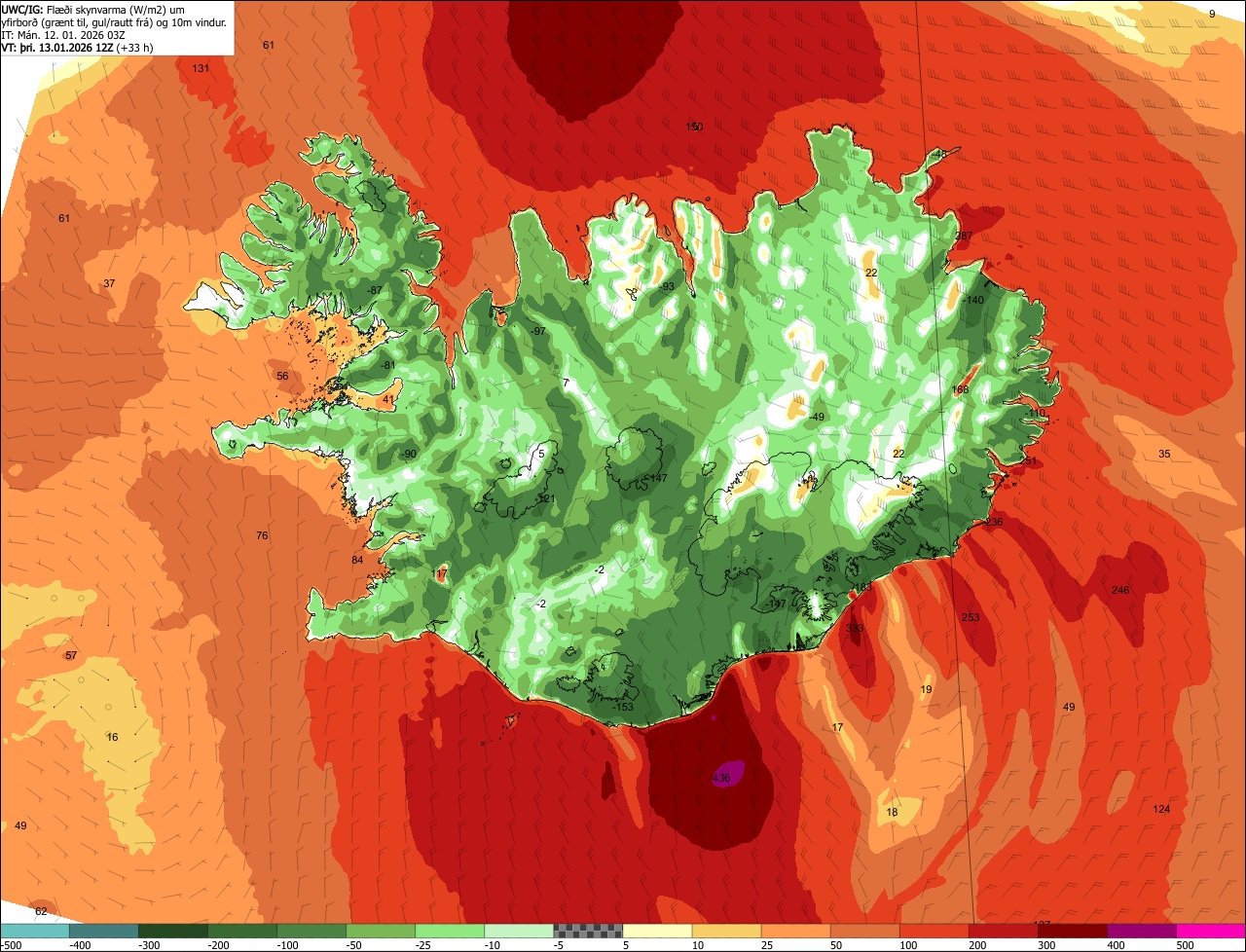Click the '436' maximum value south of Iceland

pyautogui.click(x=721, y=778)
